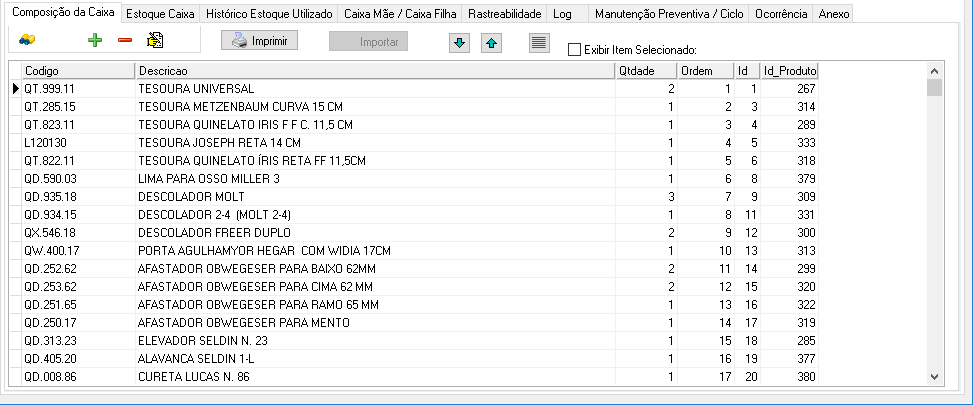Click the red minus remove item icon
Viewport: 973px width, 405px height.
tap(125, 41)
